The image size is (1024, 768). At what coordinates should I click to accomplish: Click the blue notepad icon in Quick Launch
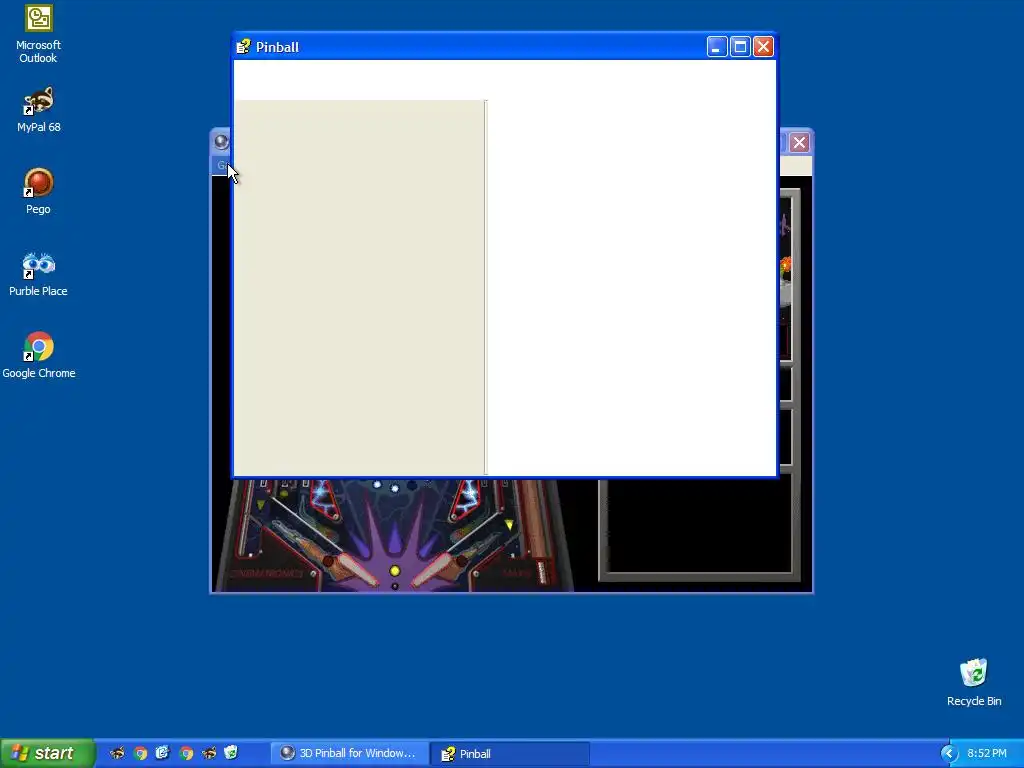click(163, 753)
